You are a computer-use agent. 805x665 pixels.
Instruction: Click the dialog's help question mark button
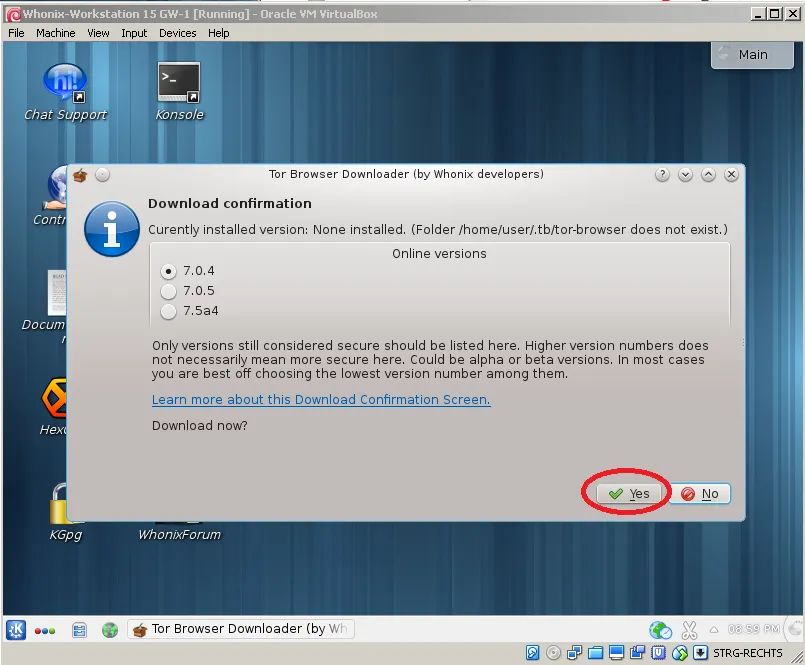[x=662, y=175]
